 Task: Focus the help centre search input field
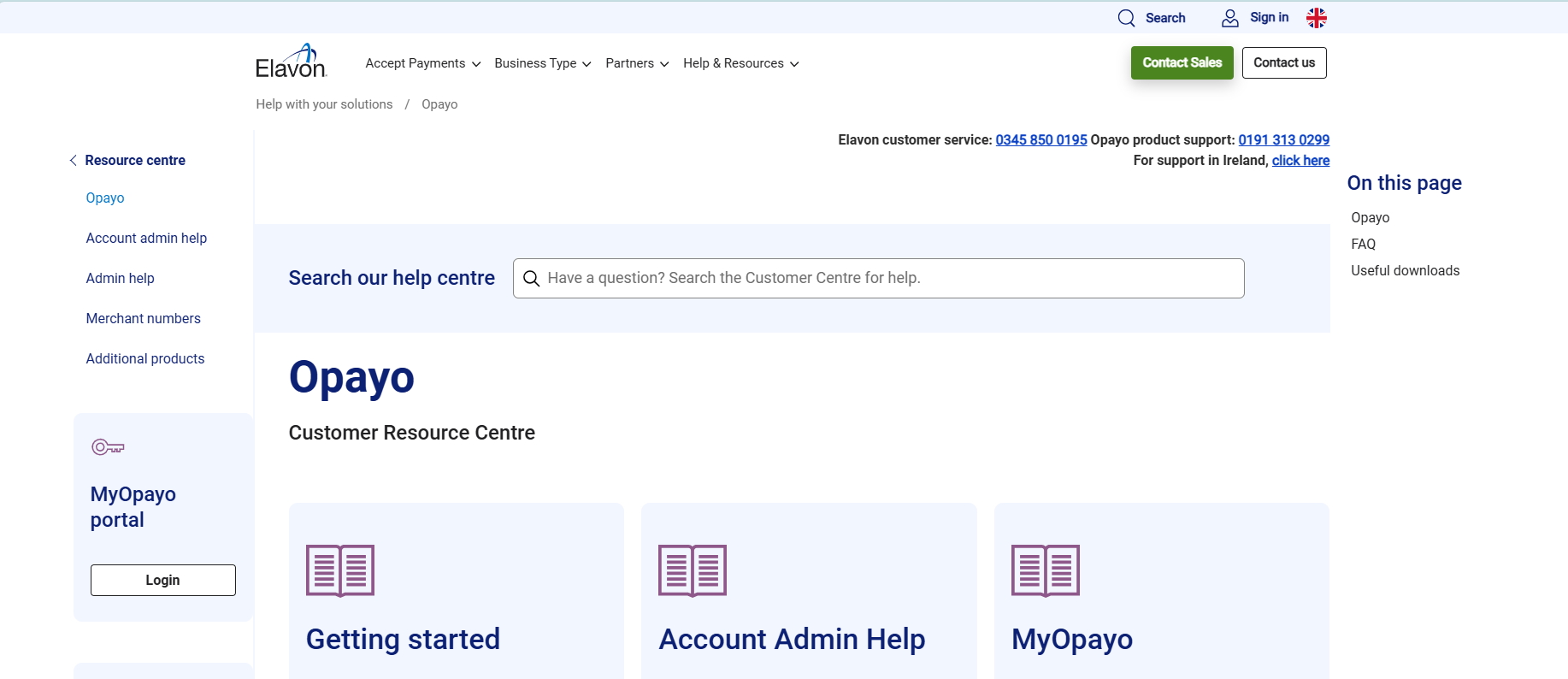click(x=878, y=279)
